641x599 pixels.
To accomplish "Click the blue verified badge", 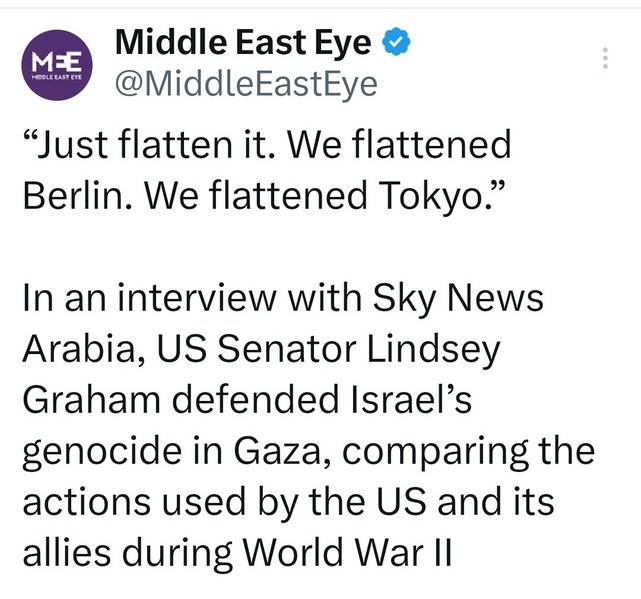I will (x=396, y=43).
